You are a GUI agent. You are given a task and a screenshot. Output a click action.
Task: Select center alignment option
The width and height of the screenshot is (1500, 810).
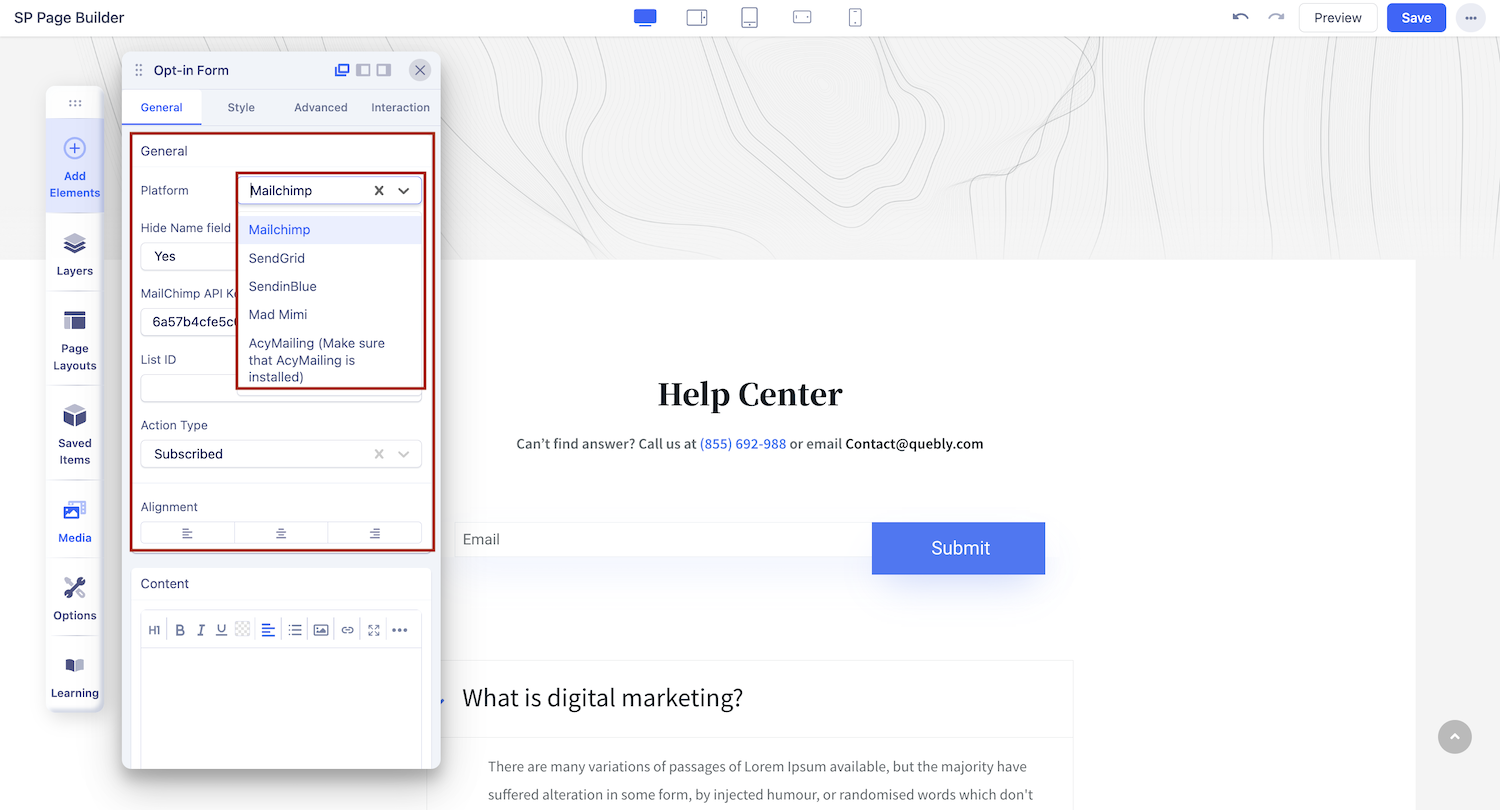(x=281, y=533)
